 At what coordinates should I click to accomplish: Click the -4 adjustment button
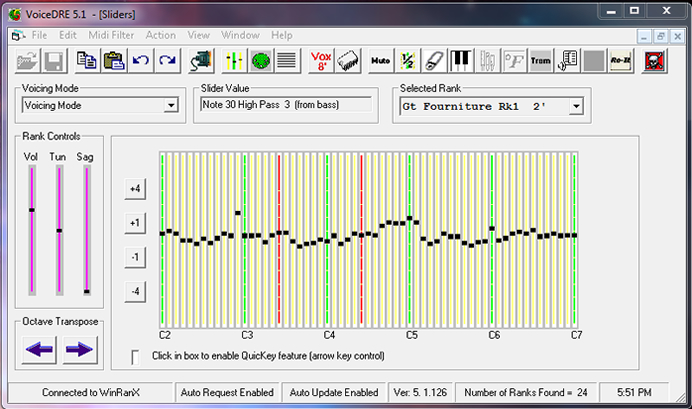135,291
